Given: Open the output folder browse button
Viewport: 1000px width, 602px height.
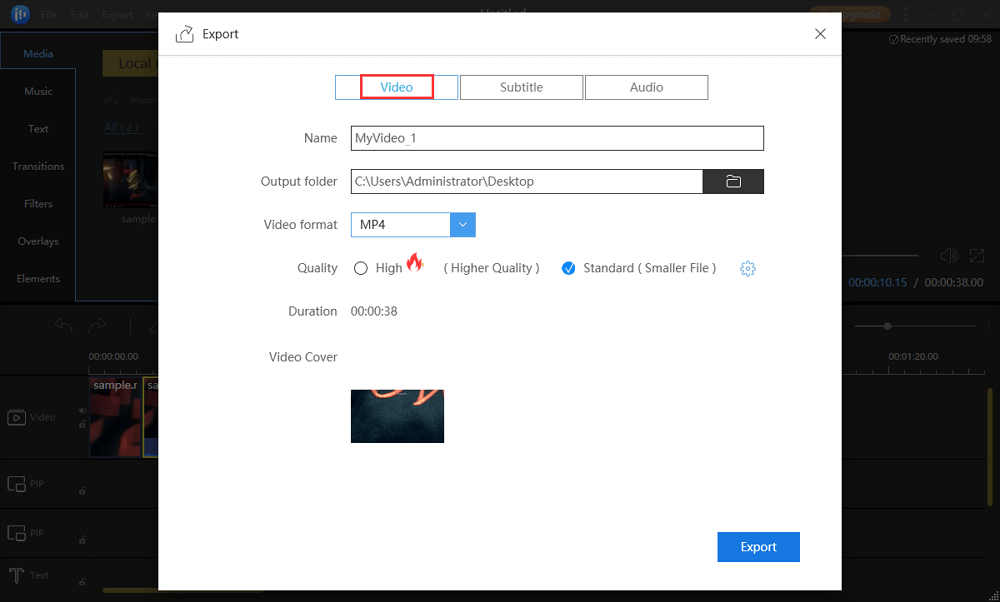Looking at the screenshot, I should click(x=733, y=181).
